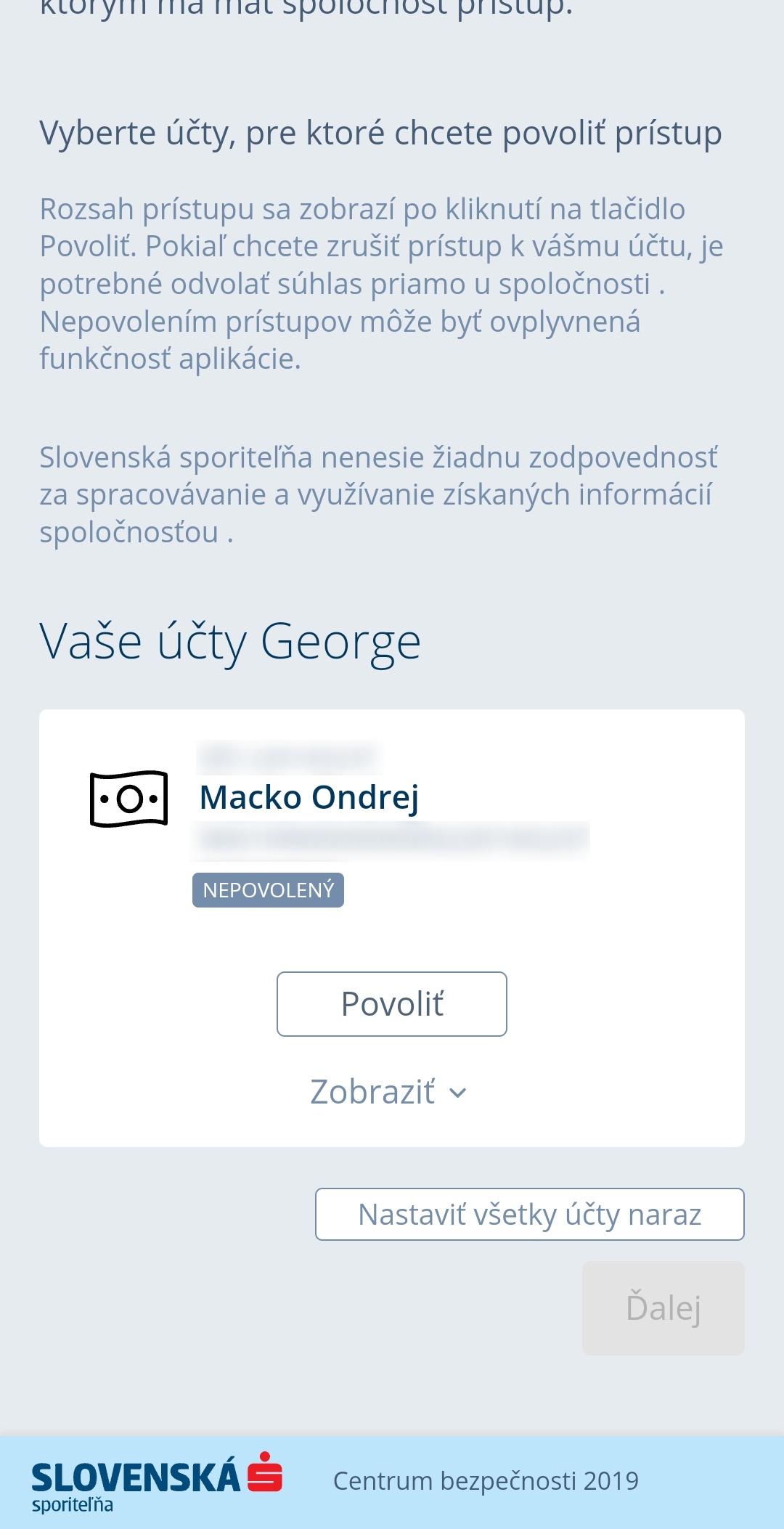Screen dimensions: 784x1529
Task: Click the banknote account icon
Action: click(128, 799)
